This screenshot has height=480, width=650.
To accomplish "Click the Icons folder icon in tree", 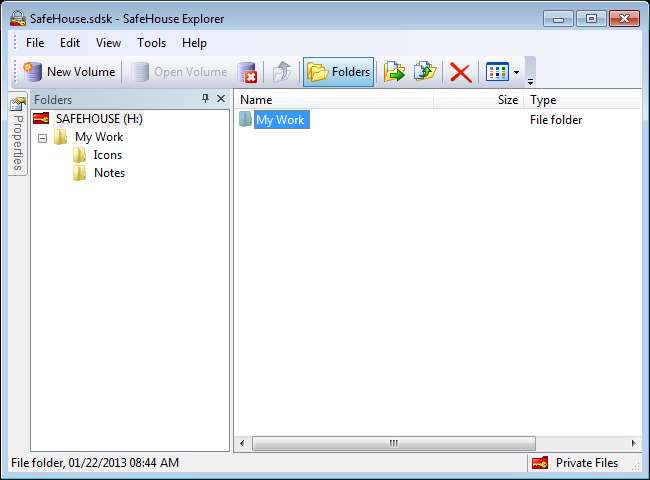I will (x=80, y=155).
